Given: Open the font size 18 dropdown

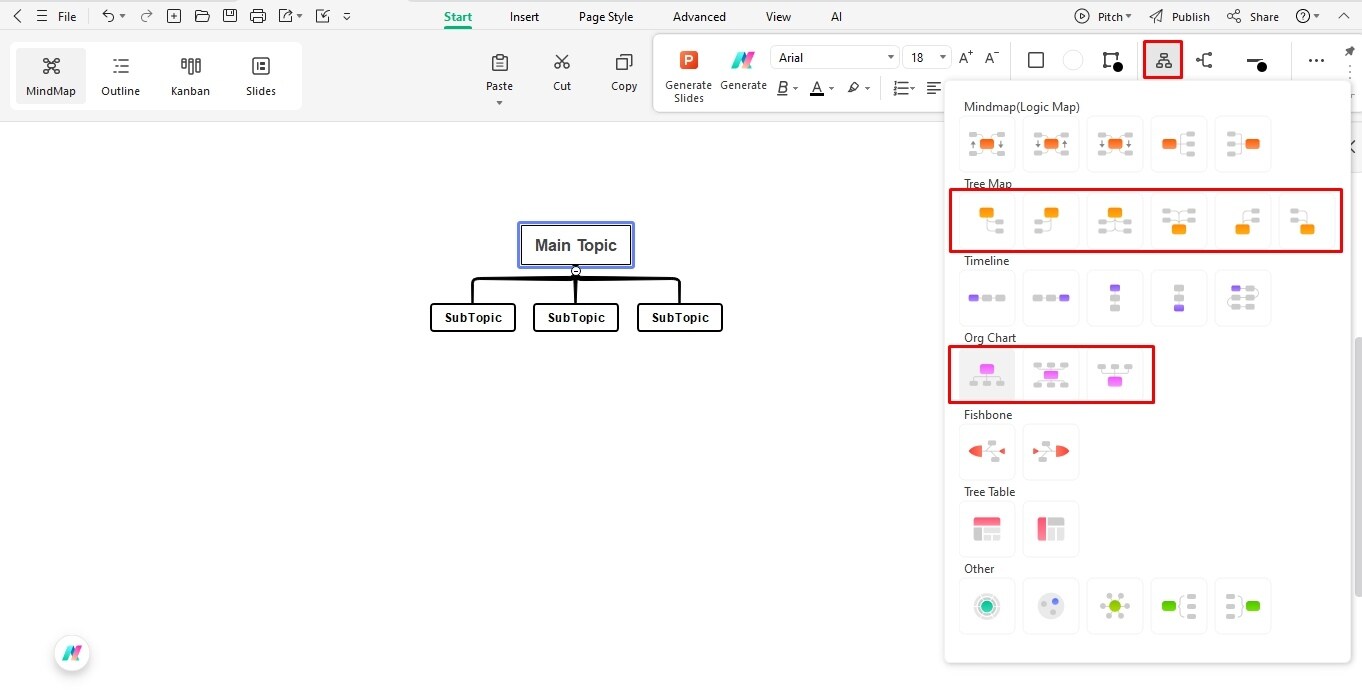Looking at the screenshot, I should tap(925, 57).
